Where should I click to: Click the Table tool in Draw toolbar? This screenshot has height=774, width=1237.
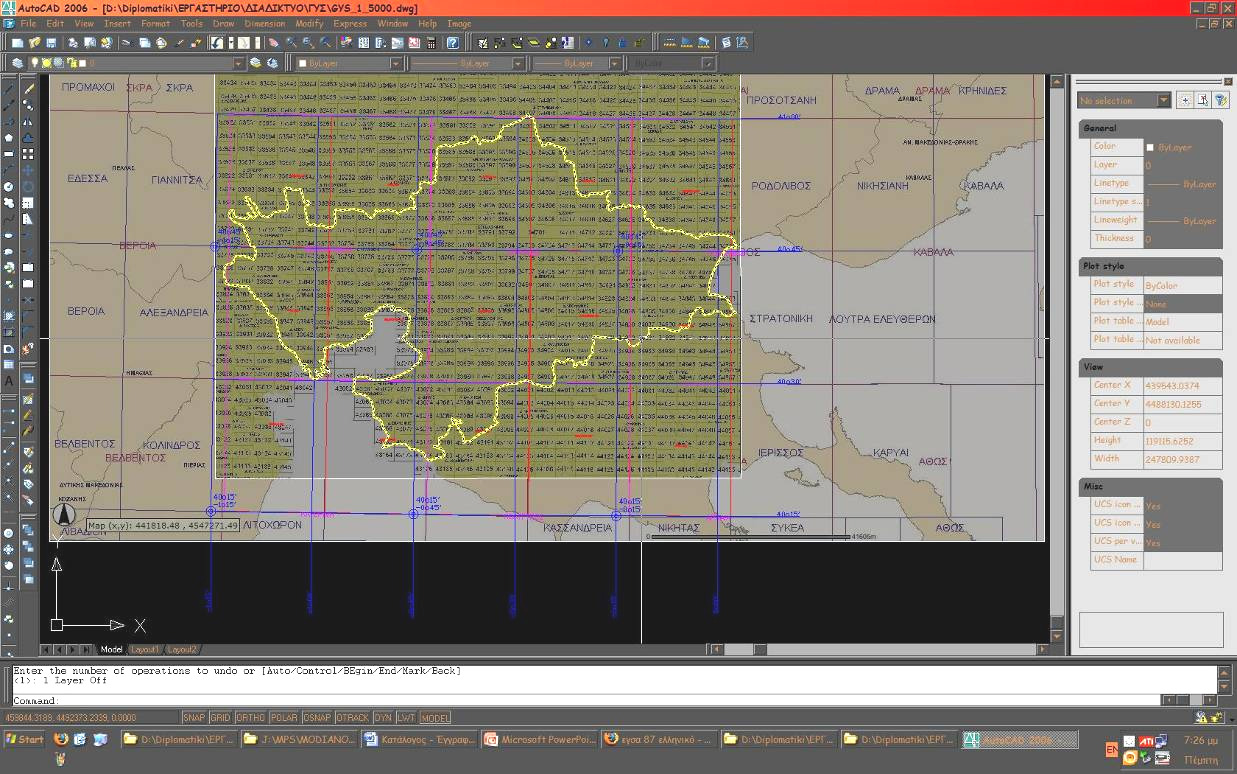pyautogui.click(x=9, y=365)
